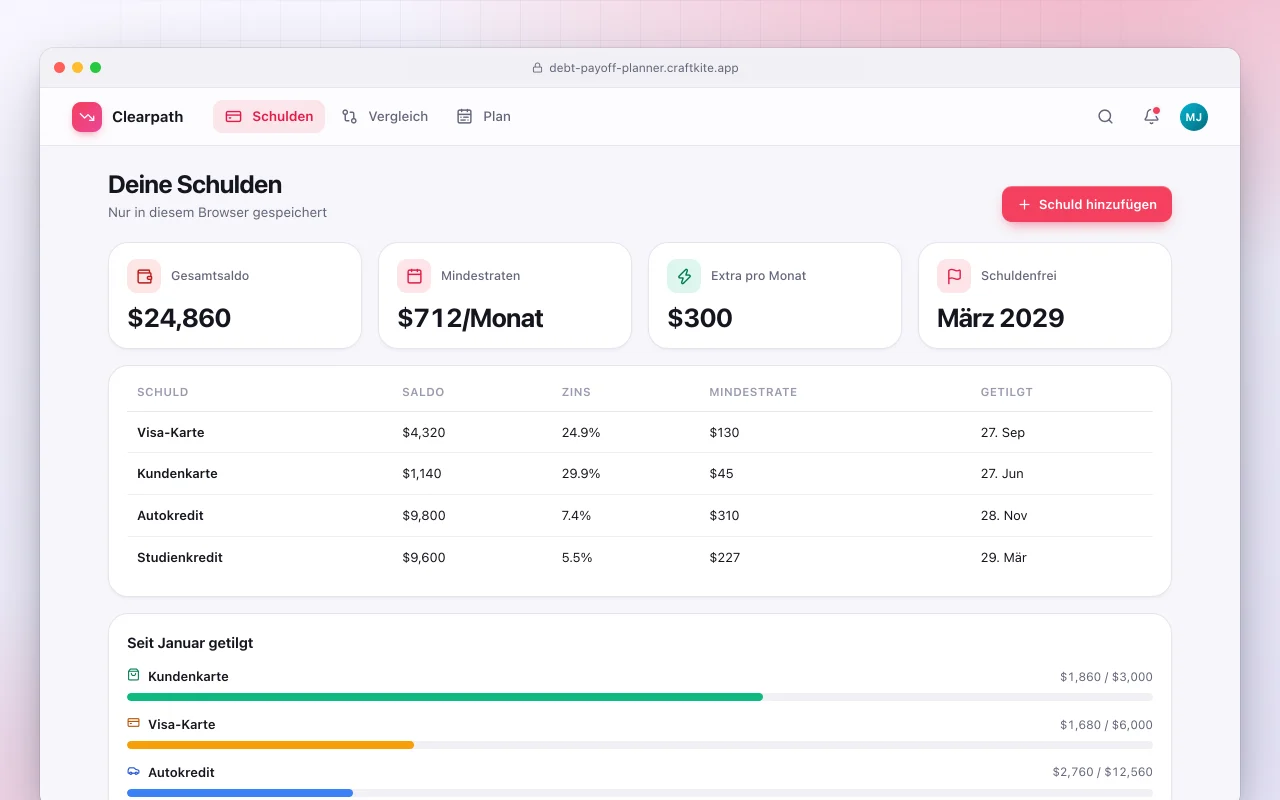Click the address bar URL debt-payoff-planner.craftkite.app

[644, 68]
